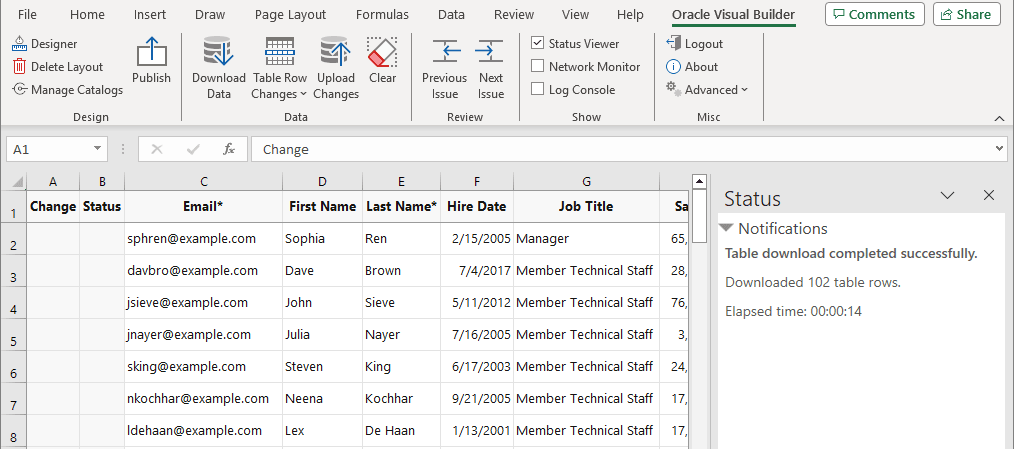1014x449 pixels.
Task: Click the vertical scrollbar thumb
Action: point(699,215)
